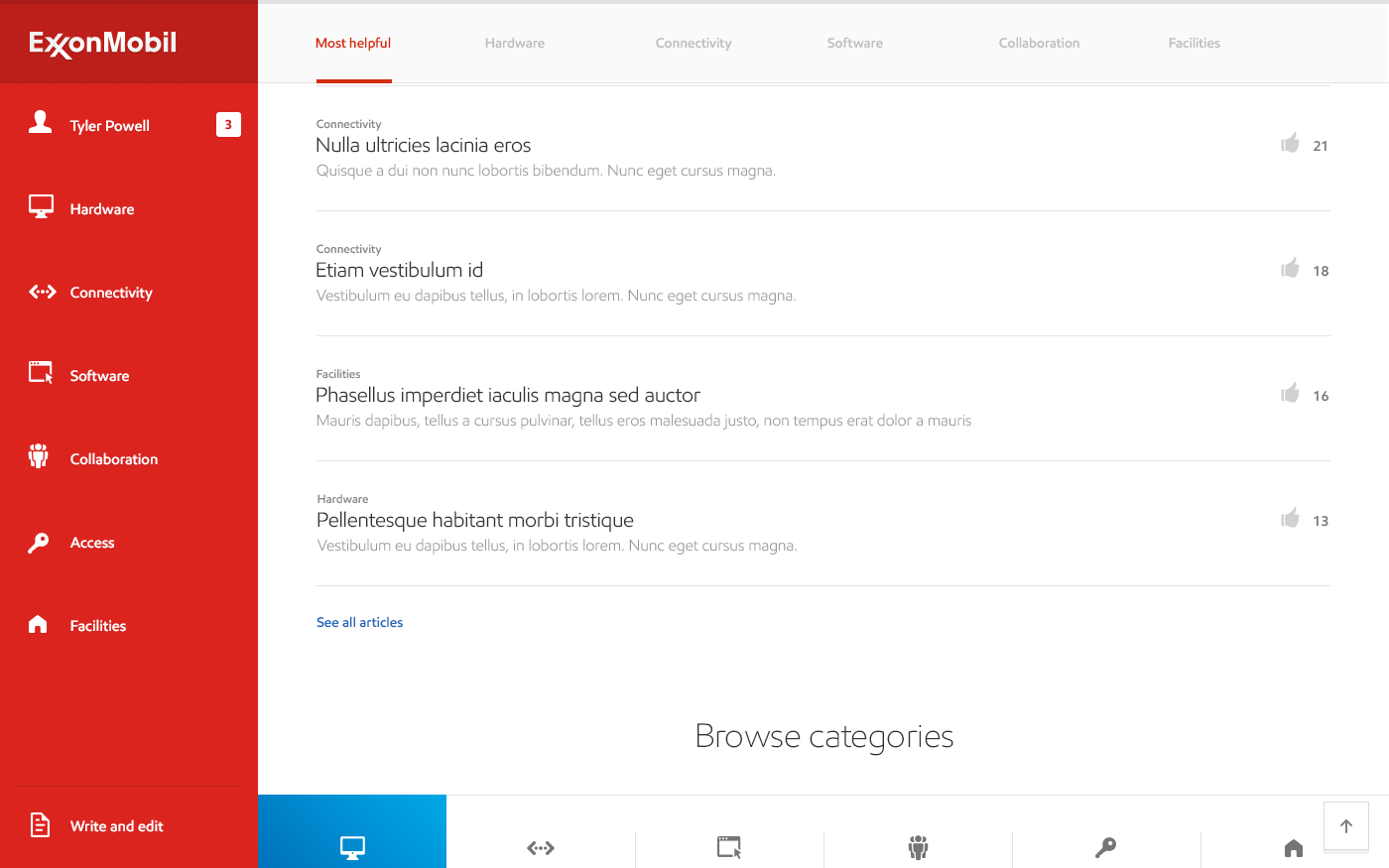Select the Access key category tile
Viewport: 1389px width, 868px height.
tap(1106, 831)
